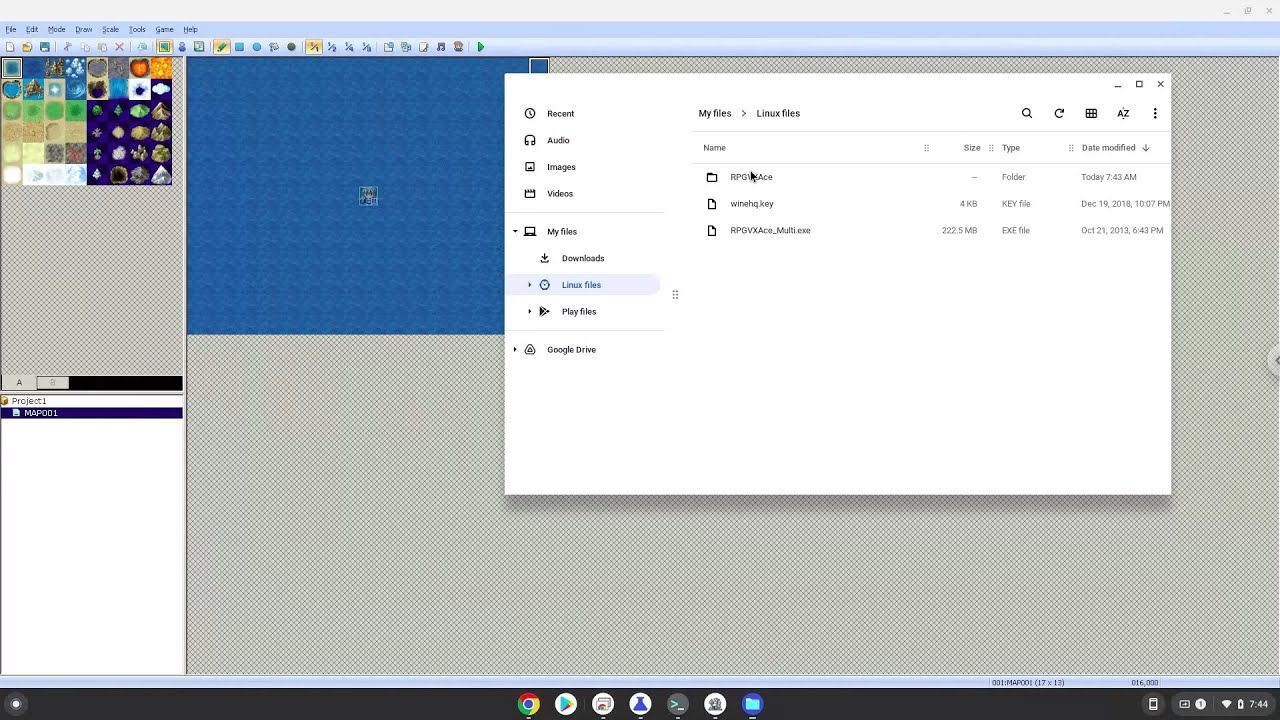Open Images in Files sidebar
This screenshot has width=1280, height=720.
pos(561,167)
